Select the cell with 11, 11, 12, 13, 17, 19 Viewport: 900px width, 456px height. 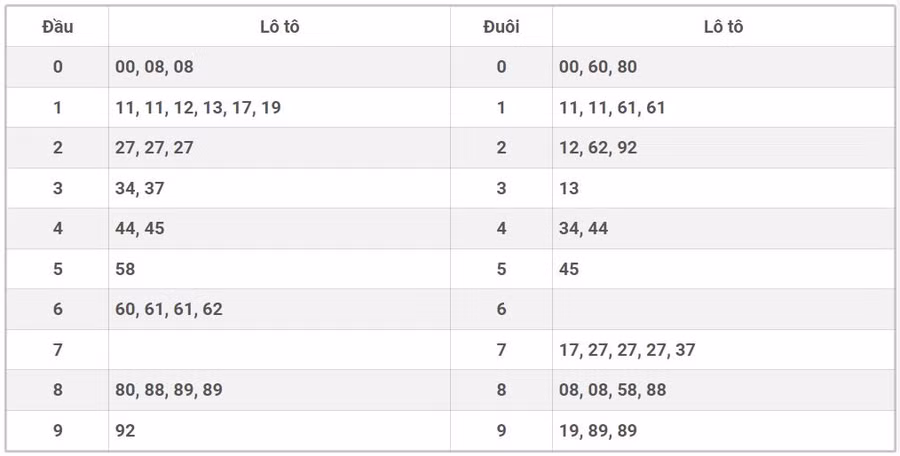(x=198, y=108)
